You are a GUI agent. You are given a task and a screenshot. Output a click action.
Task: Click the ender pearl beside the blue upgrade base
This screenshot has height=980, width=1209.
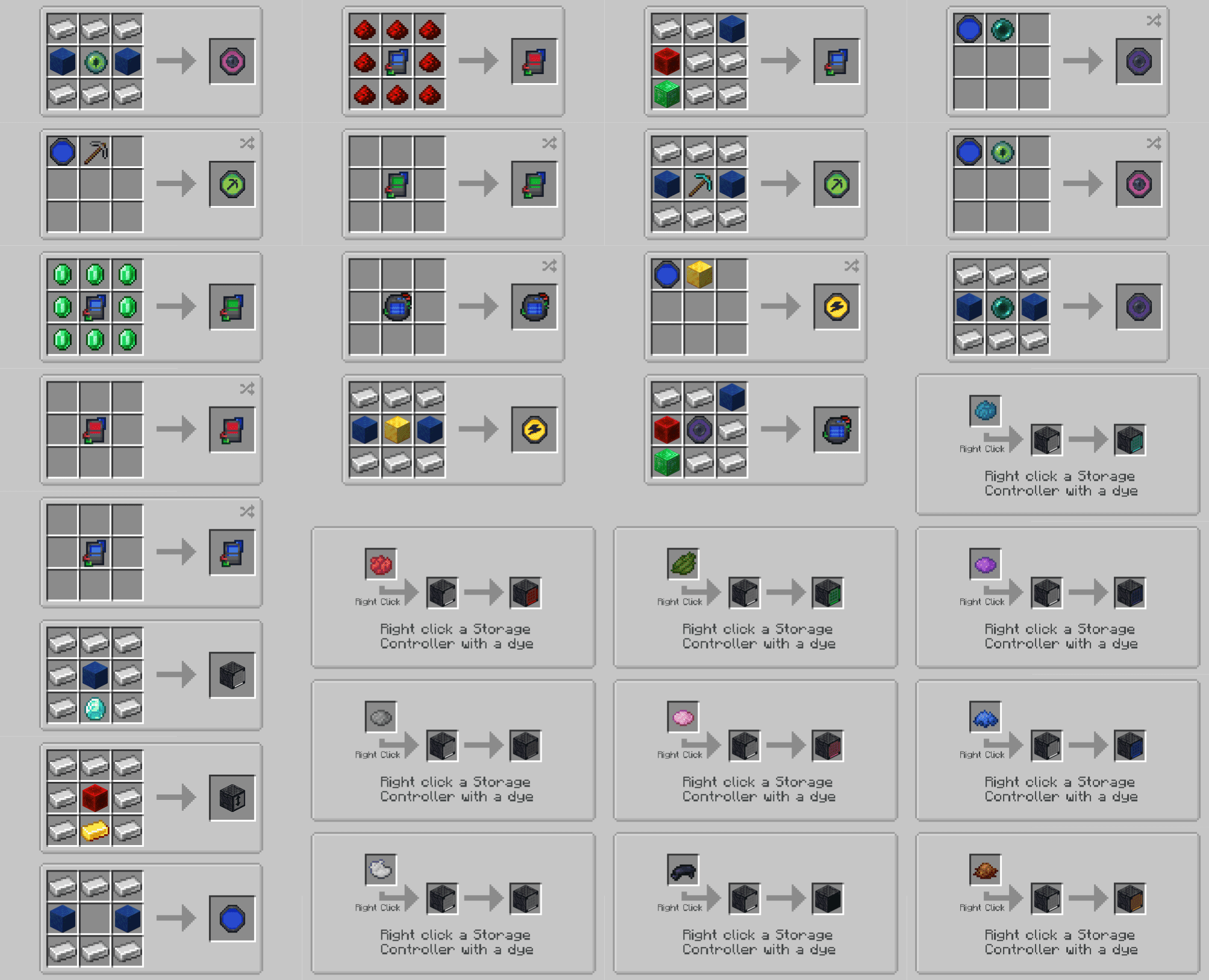pos(1002,30)
